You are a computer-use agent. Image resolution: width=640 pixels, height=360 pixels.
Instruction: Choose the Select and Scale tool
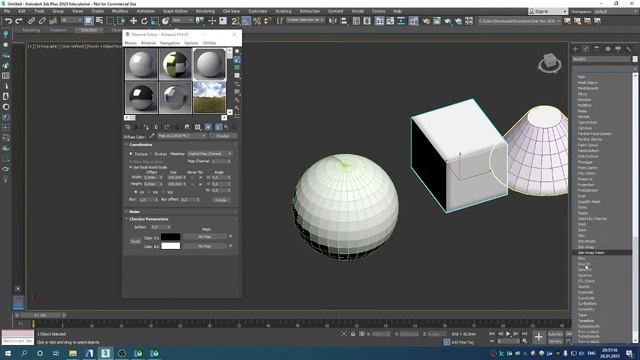[x=155, y=21]
